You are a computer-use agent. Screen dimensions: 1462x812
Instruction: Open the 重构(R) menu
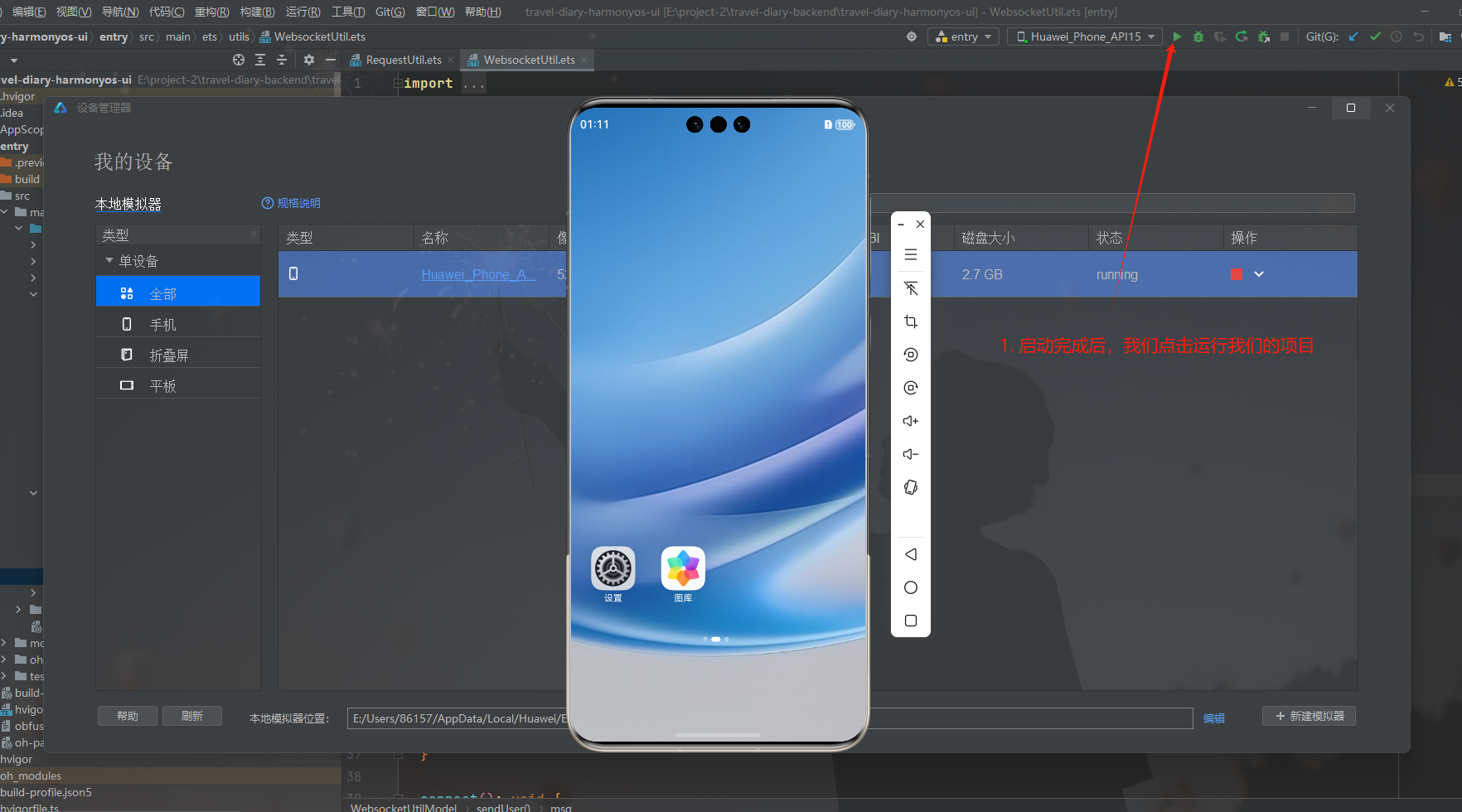pos(211,12)
